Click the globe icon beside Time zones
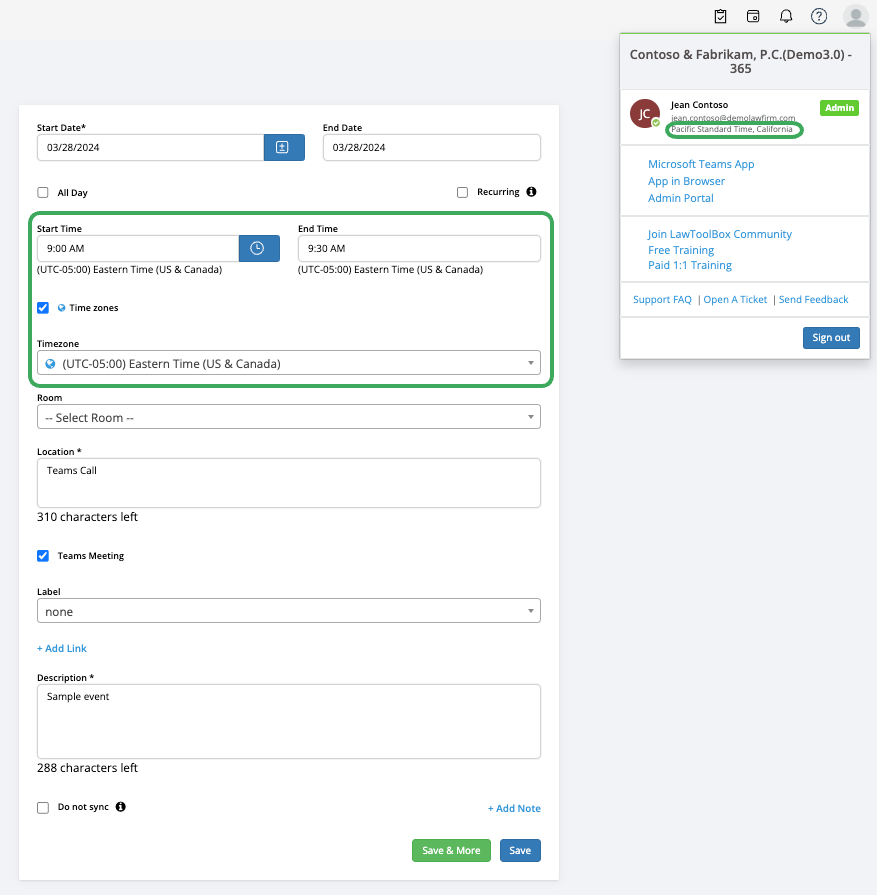Image resolution: width=877 pixels, height=895 pixels. pos(61,308)
